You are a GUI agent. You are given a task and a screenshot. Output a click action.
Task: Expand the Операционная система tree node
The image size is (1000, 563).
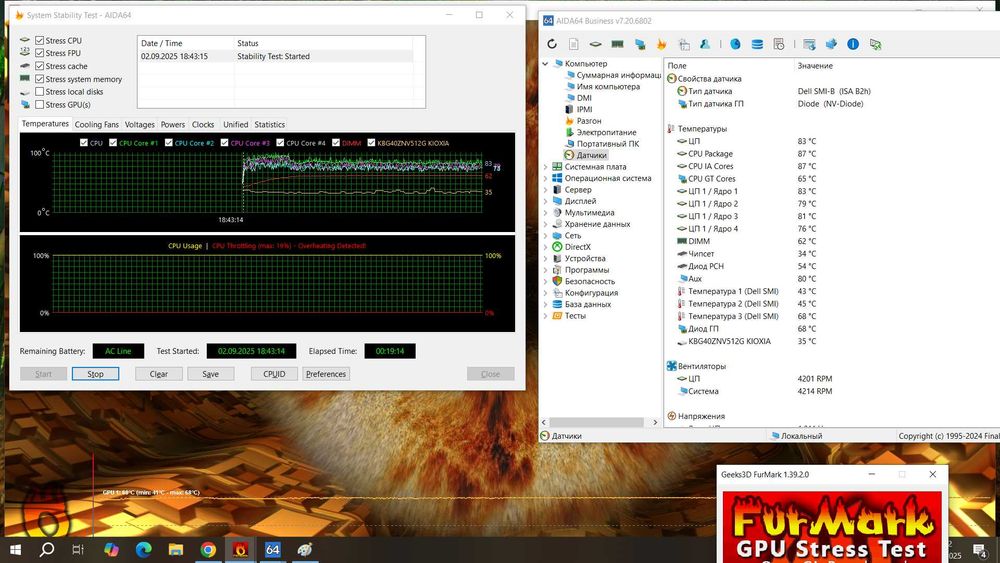(x=545, y=179)
